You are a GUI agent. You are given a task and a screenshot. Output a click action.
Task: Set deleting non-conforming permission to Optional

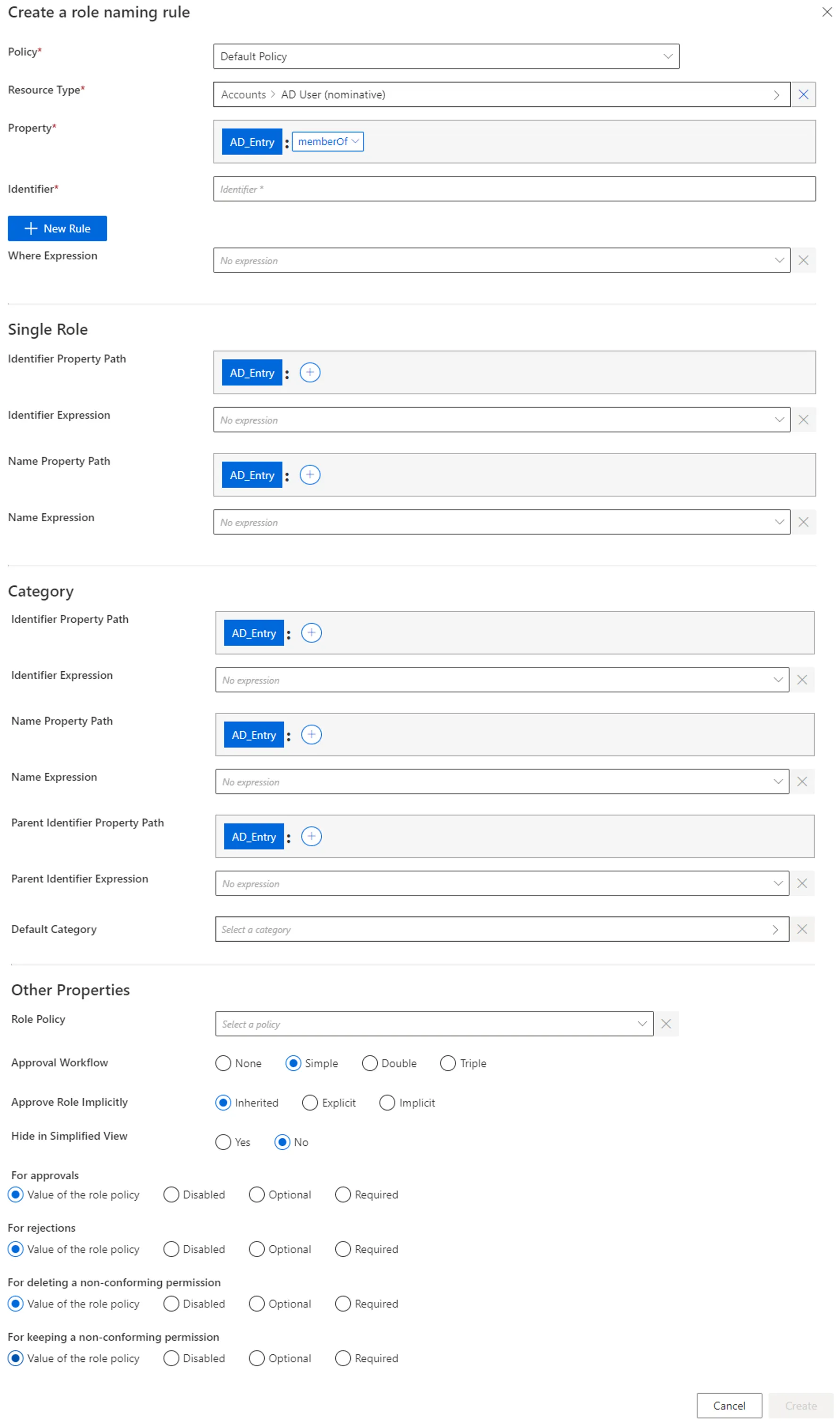(257, 1303)
